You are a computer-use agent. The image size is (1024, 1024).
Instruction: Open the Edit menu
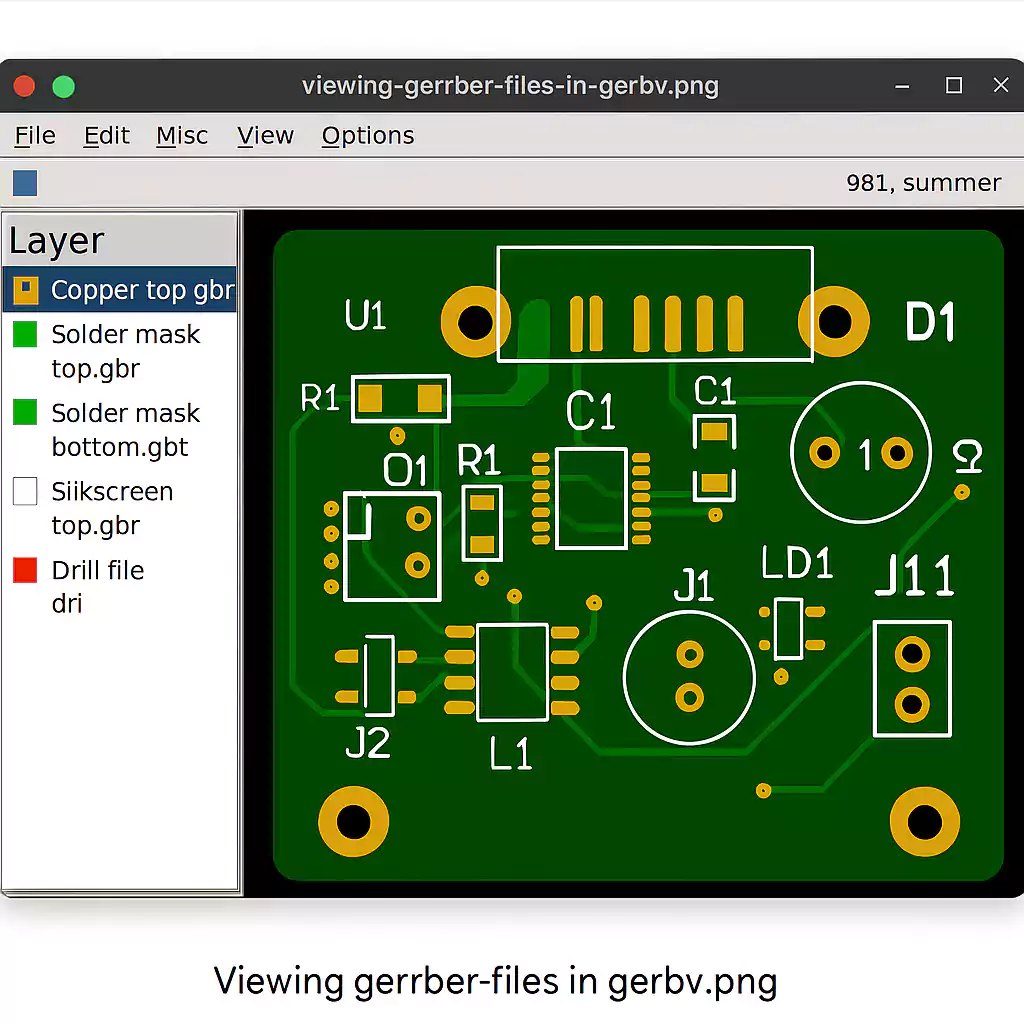[106, 135]
